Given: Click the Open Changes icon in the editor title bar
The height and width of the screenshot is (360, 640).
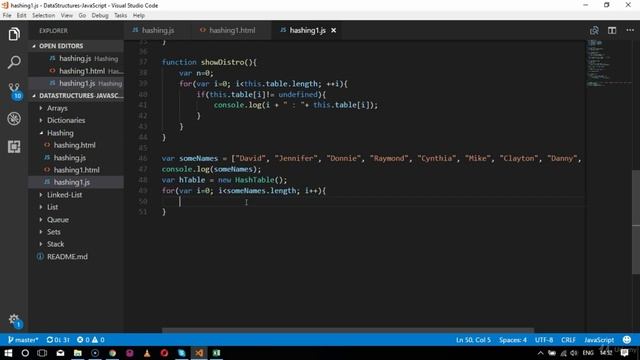Looking at the screenshot, I should click(594, 31).
